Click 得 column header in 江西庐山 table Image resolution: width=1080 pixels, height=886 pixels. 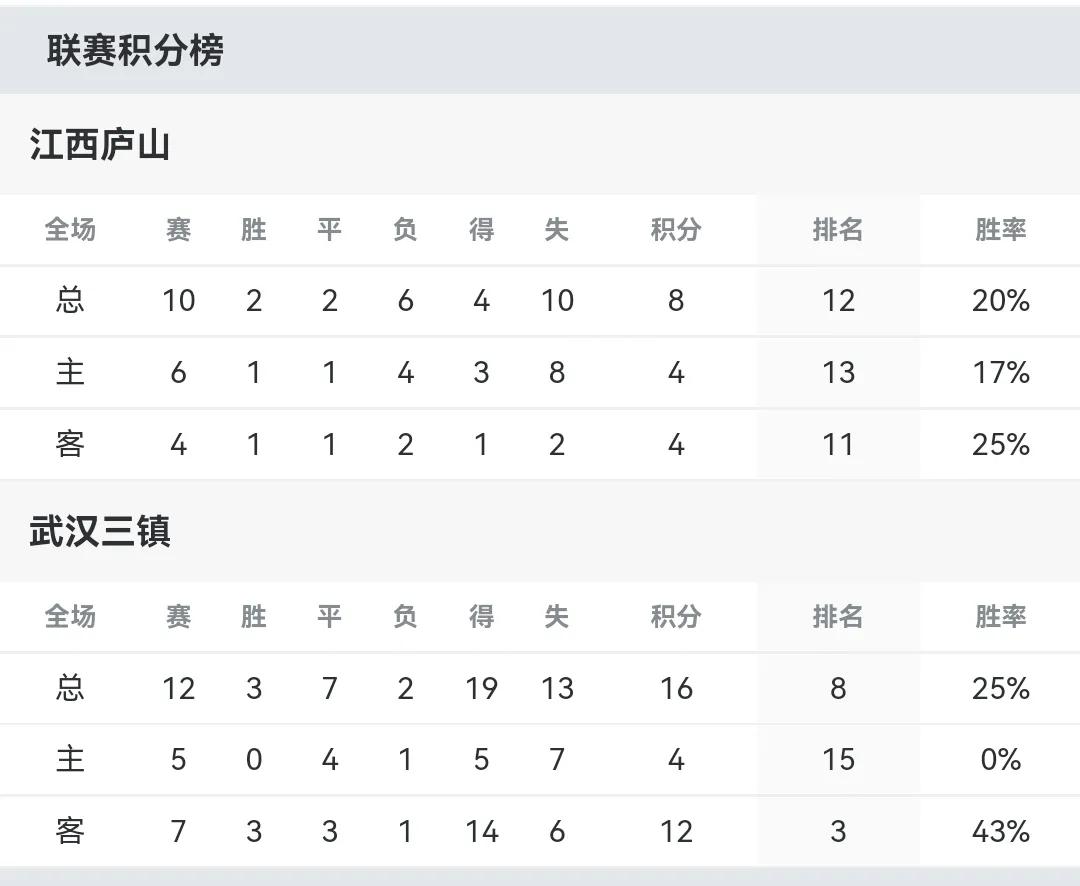click(481, 230)
